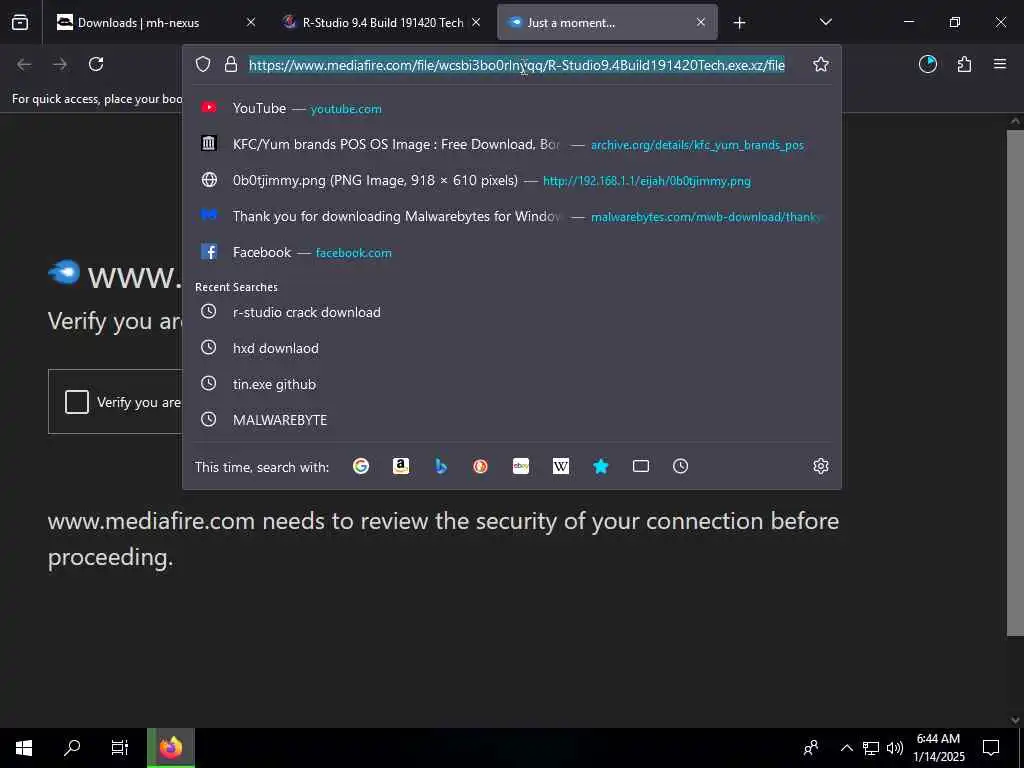Go back to the previous page
This screenshot has height=768, width=1024.
pyautogui.click(x=24, y=64)
